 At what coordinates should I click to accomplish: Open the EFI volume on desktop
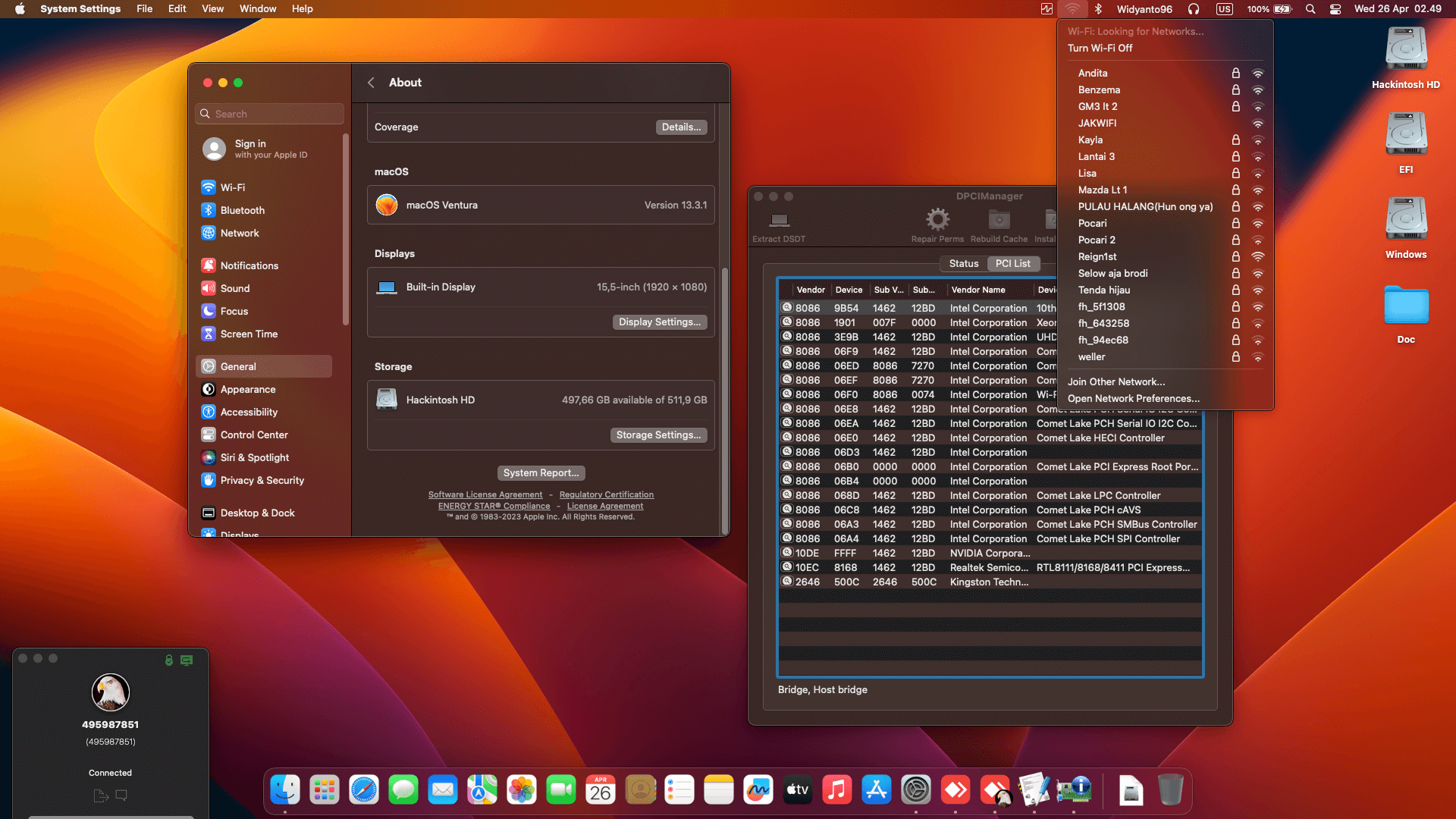[1406, 143]
